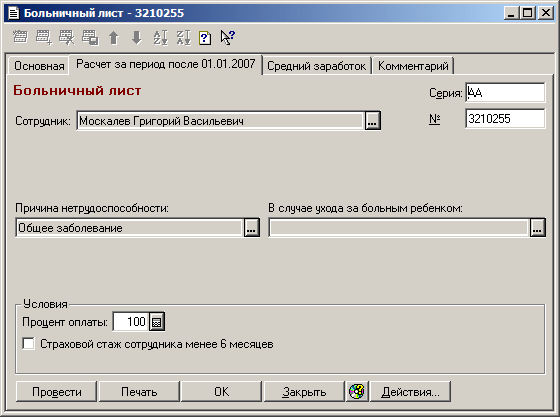Switch to the Основная tab

tap(39, 66)
